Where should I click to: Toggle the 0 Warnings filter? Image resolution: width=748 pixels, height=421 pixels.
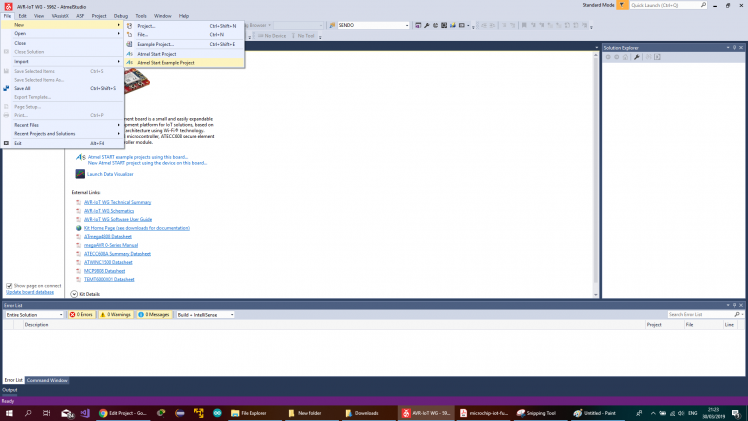point(113,314)
